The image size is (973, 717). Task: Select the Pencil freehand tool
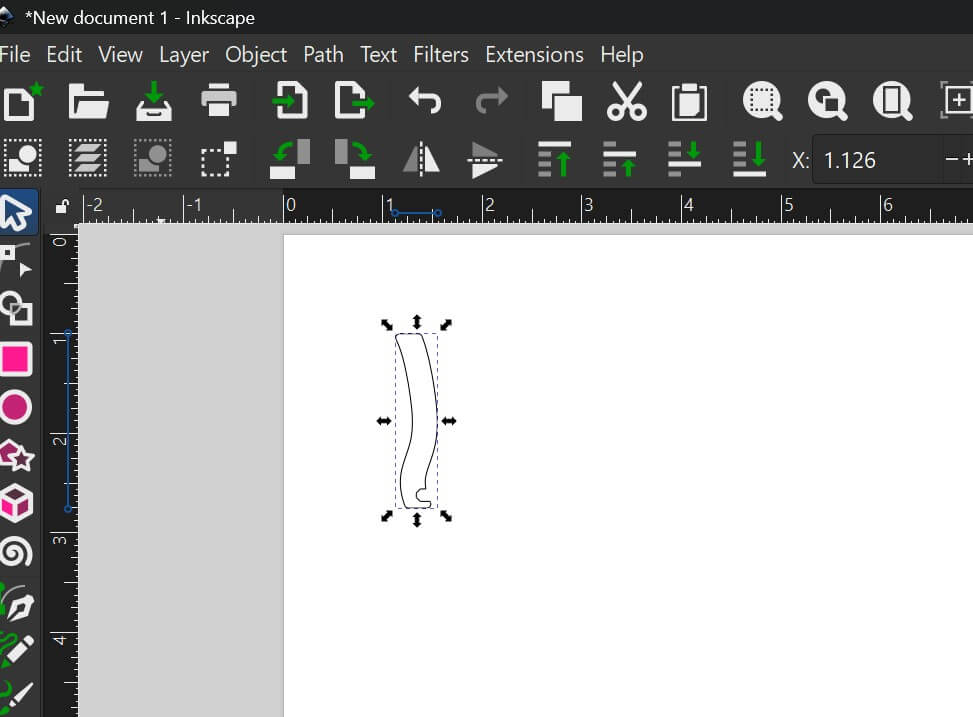click(17, 649)
